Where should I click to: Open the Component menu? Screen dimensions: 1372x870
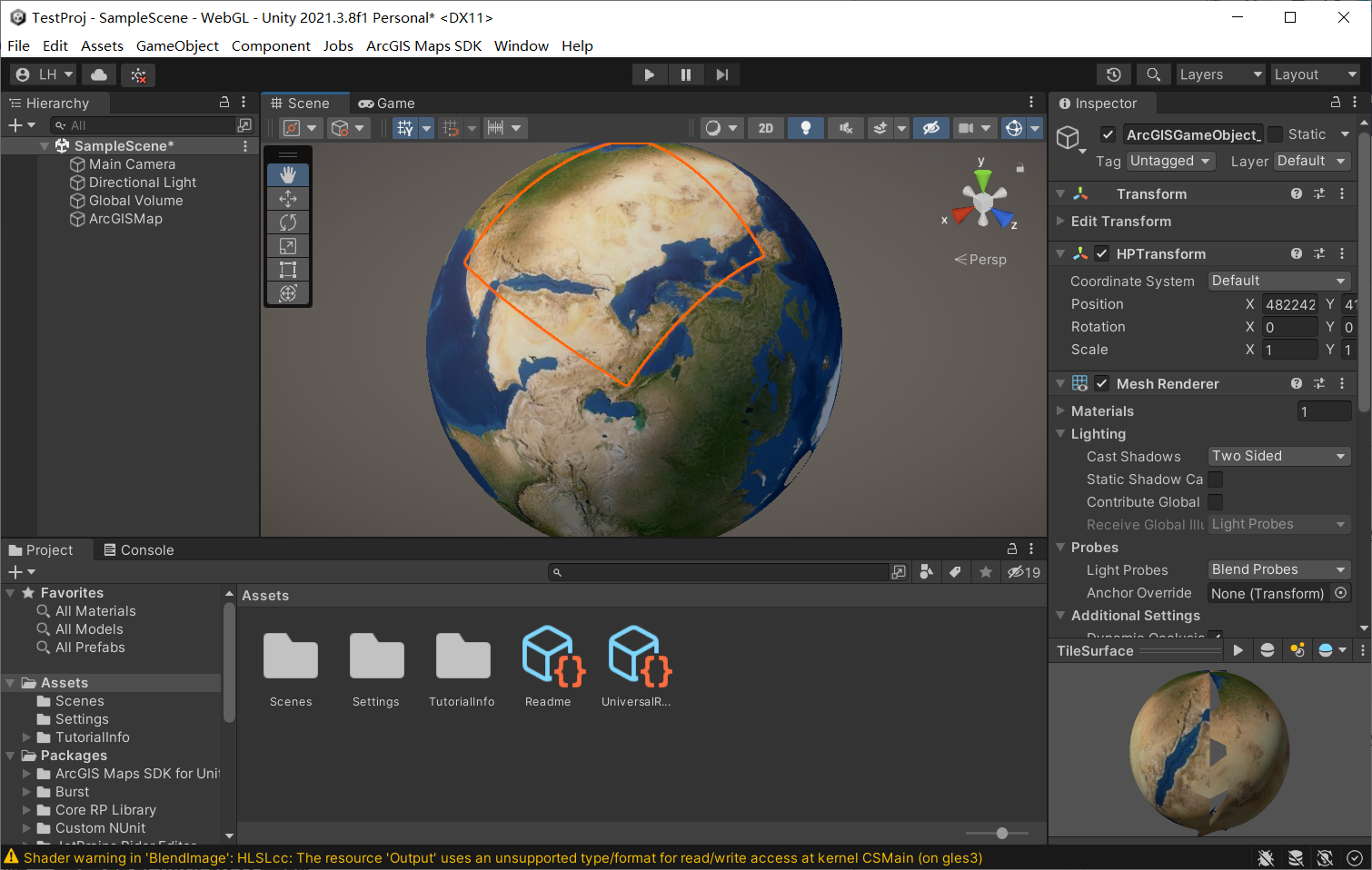pos(271,45)
